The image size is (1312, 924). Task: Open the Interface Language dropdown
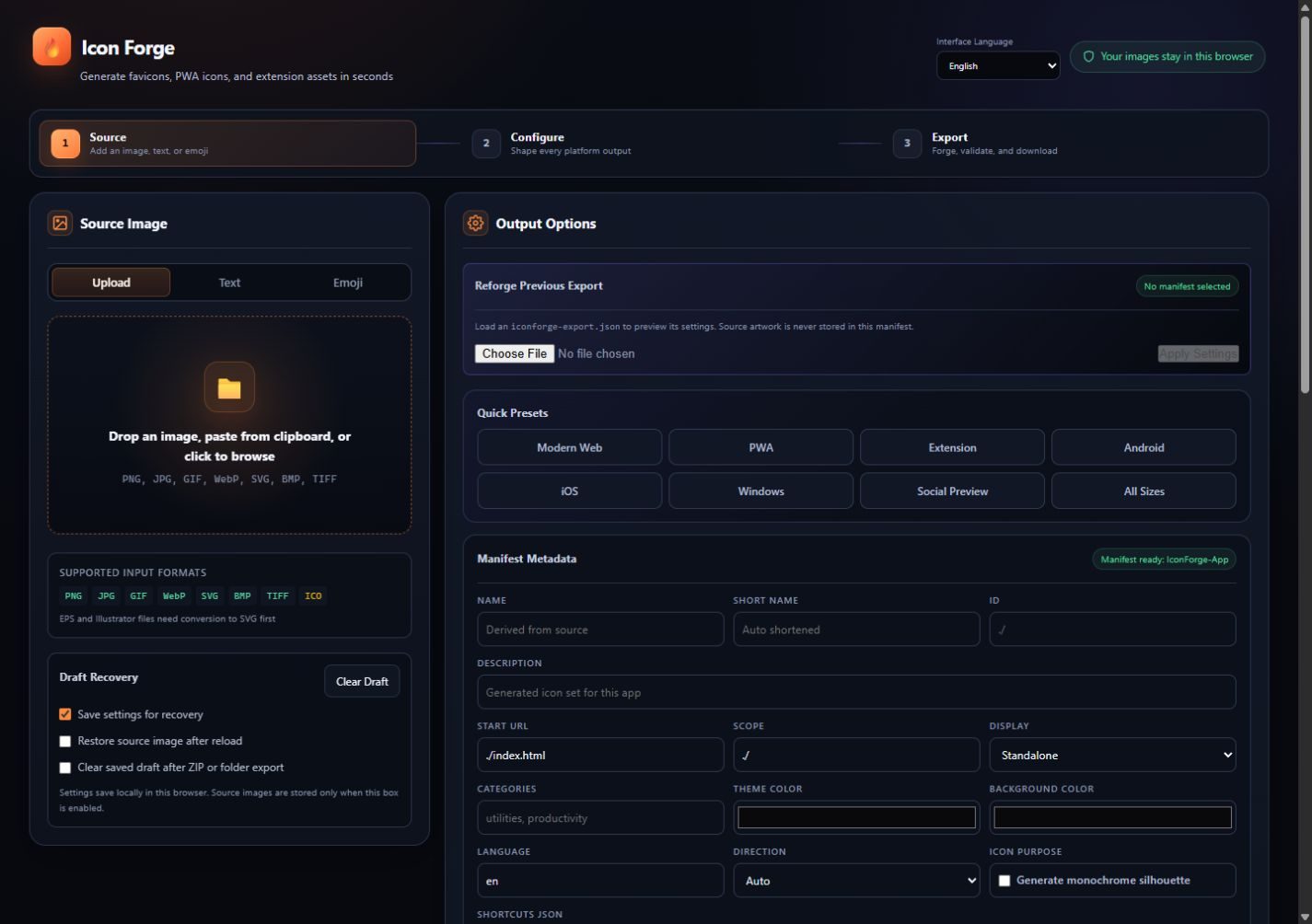tap(998, 65)
